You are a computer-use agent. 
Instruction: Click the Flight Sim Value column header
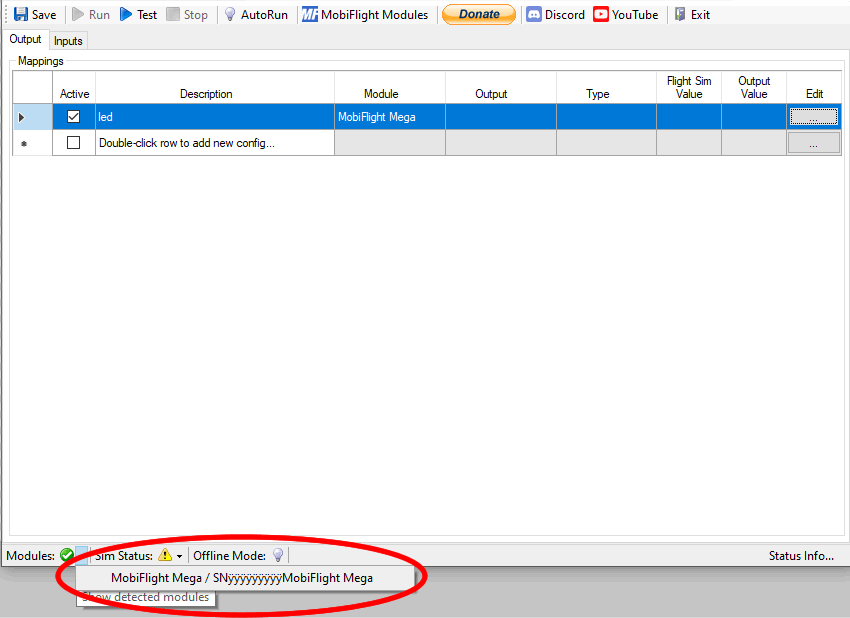pos(688,87)
